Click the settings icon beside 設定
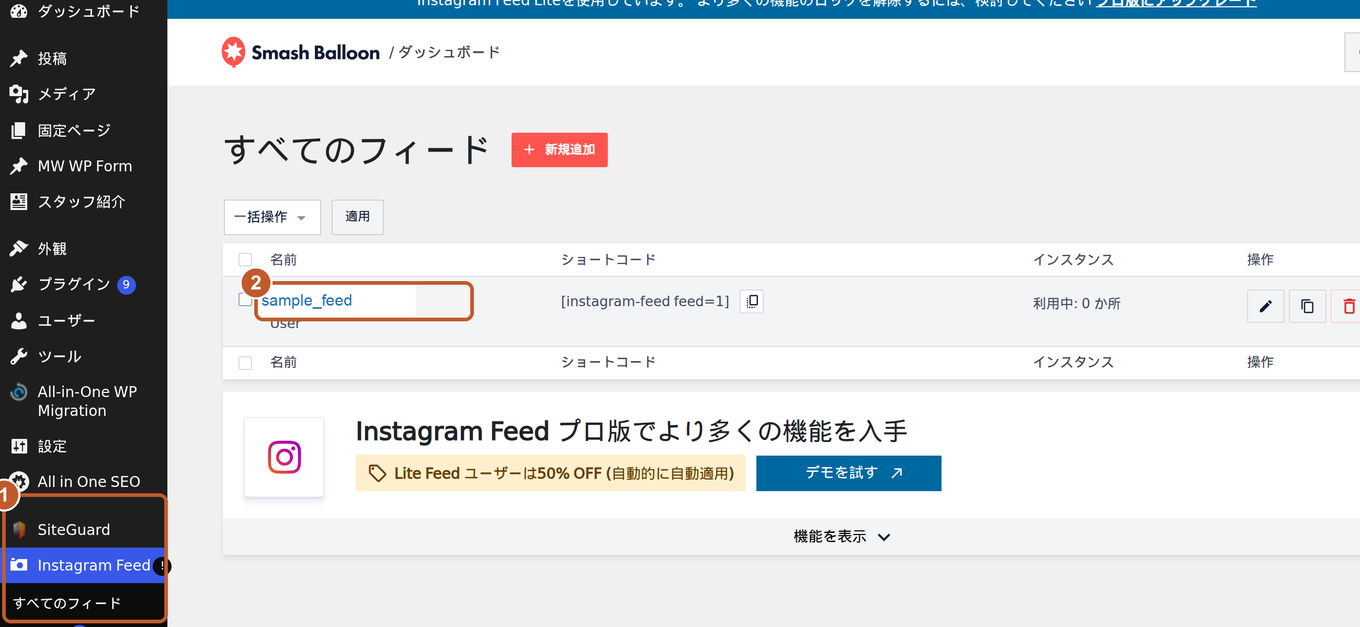This screenshot has height=627, width=1360. (18, 446)
